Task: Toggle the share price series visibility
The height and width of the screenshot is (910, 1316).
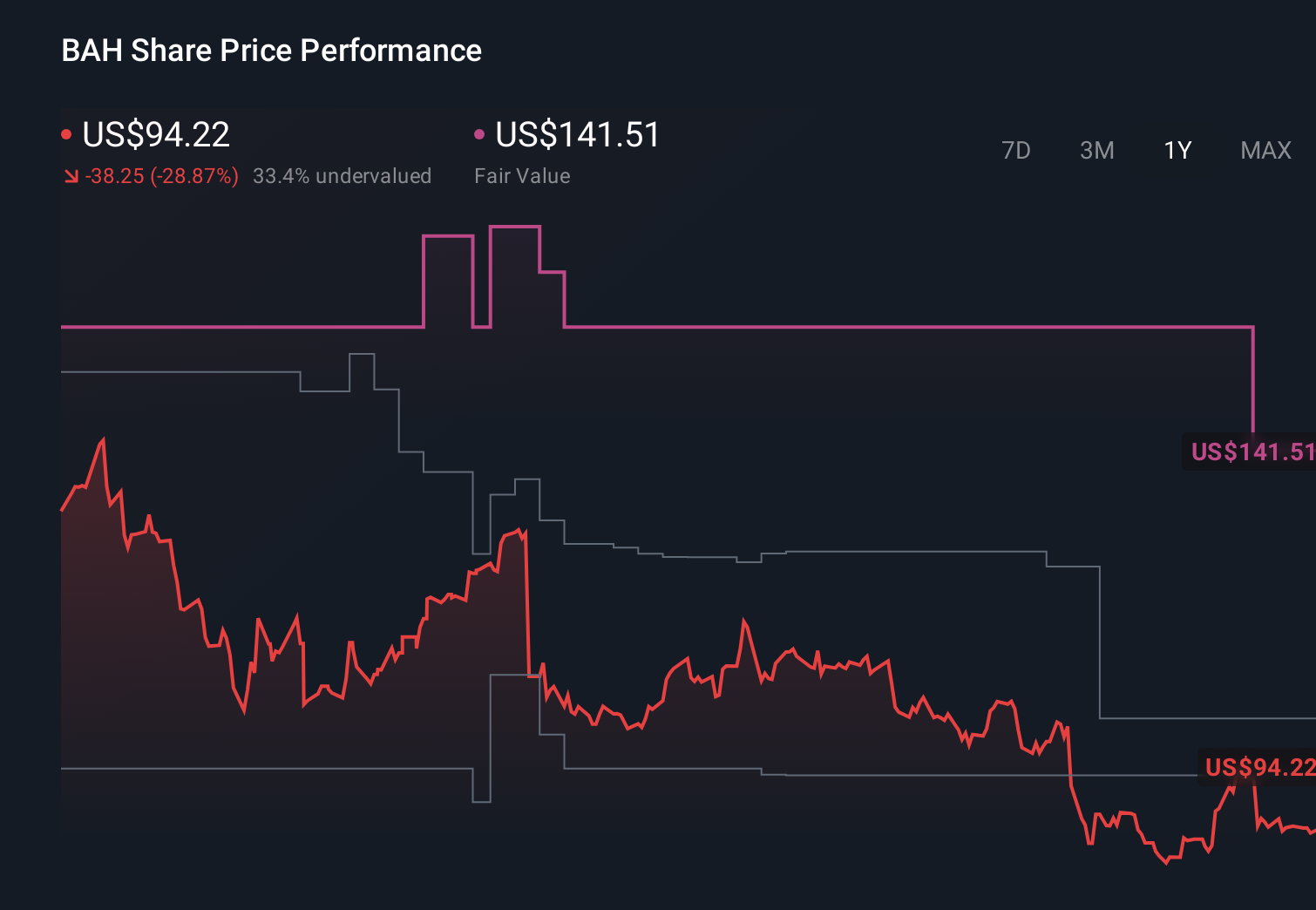Action: pos(154,134)
